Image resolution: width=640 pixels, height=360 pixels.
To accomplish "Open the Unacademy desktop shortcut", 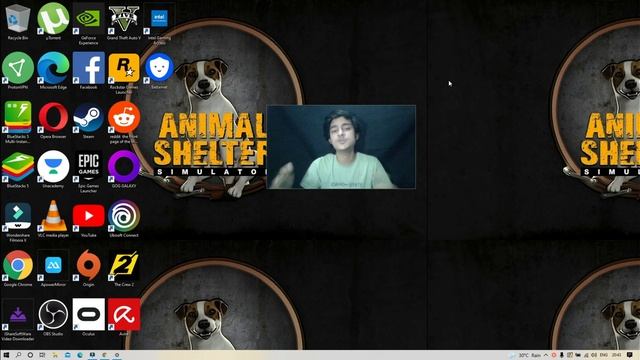I will [x=53, y=170].
